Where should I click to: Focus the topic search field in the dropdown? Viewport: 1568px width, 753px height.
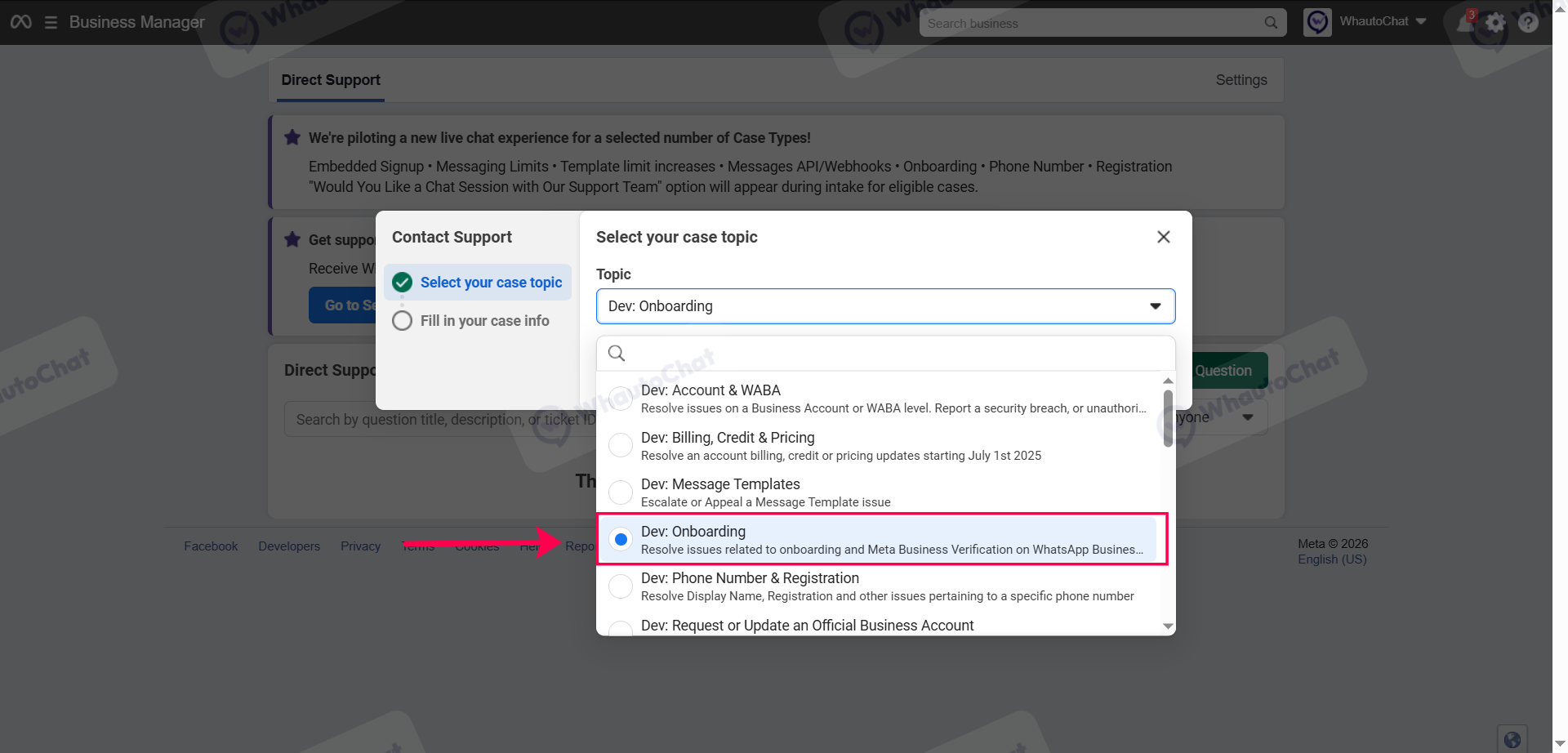(885, 354)
